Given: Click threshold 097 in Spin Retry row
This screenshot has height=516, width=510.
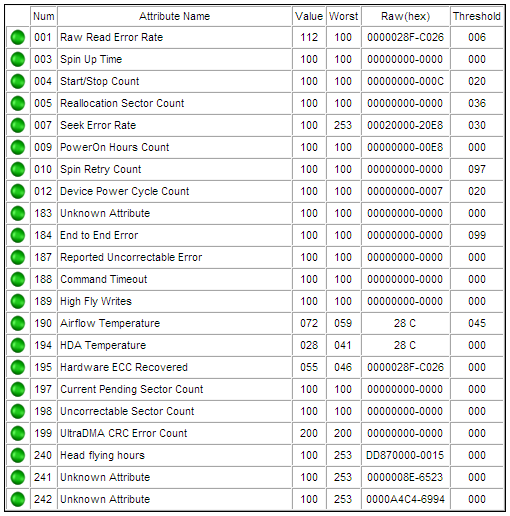Looking at the screenshot, I should click(477, 169).
